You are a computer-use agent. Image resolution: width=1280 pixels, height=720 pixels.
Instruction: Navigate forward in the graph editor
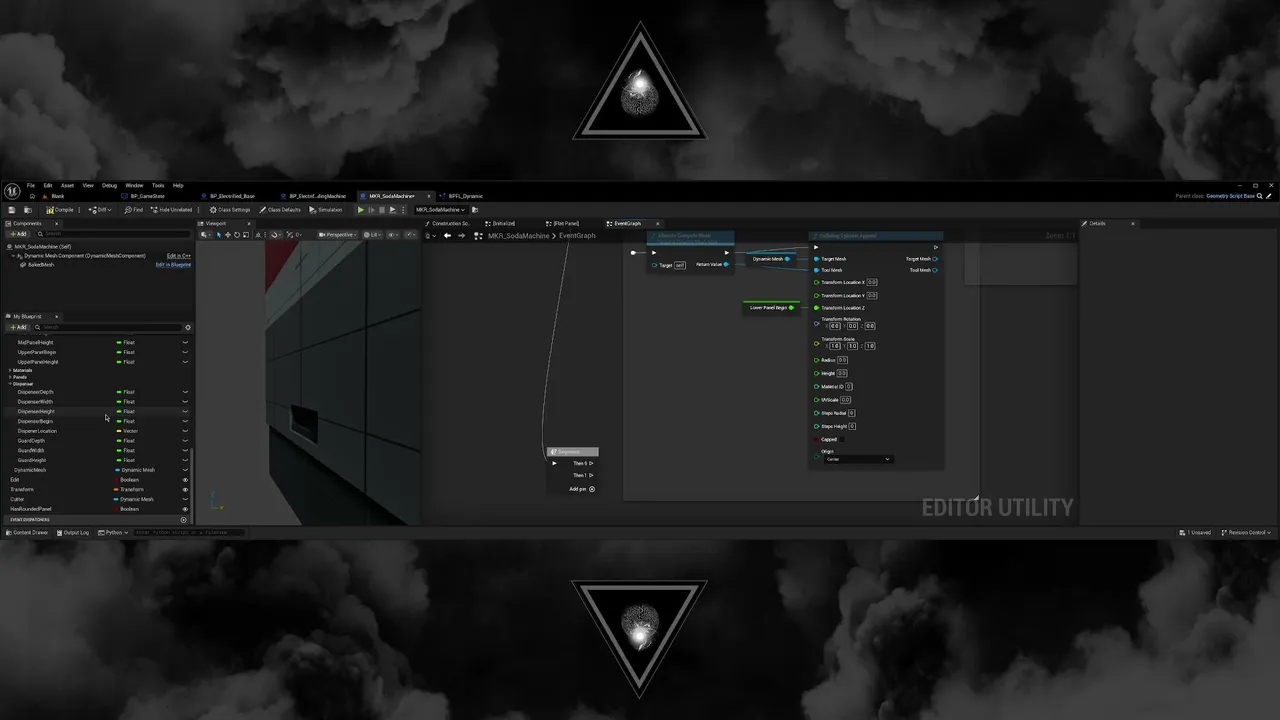tap(461, 236)
